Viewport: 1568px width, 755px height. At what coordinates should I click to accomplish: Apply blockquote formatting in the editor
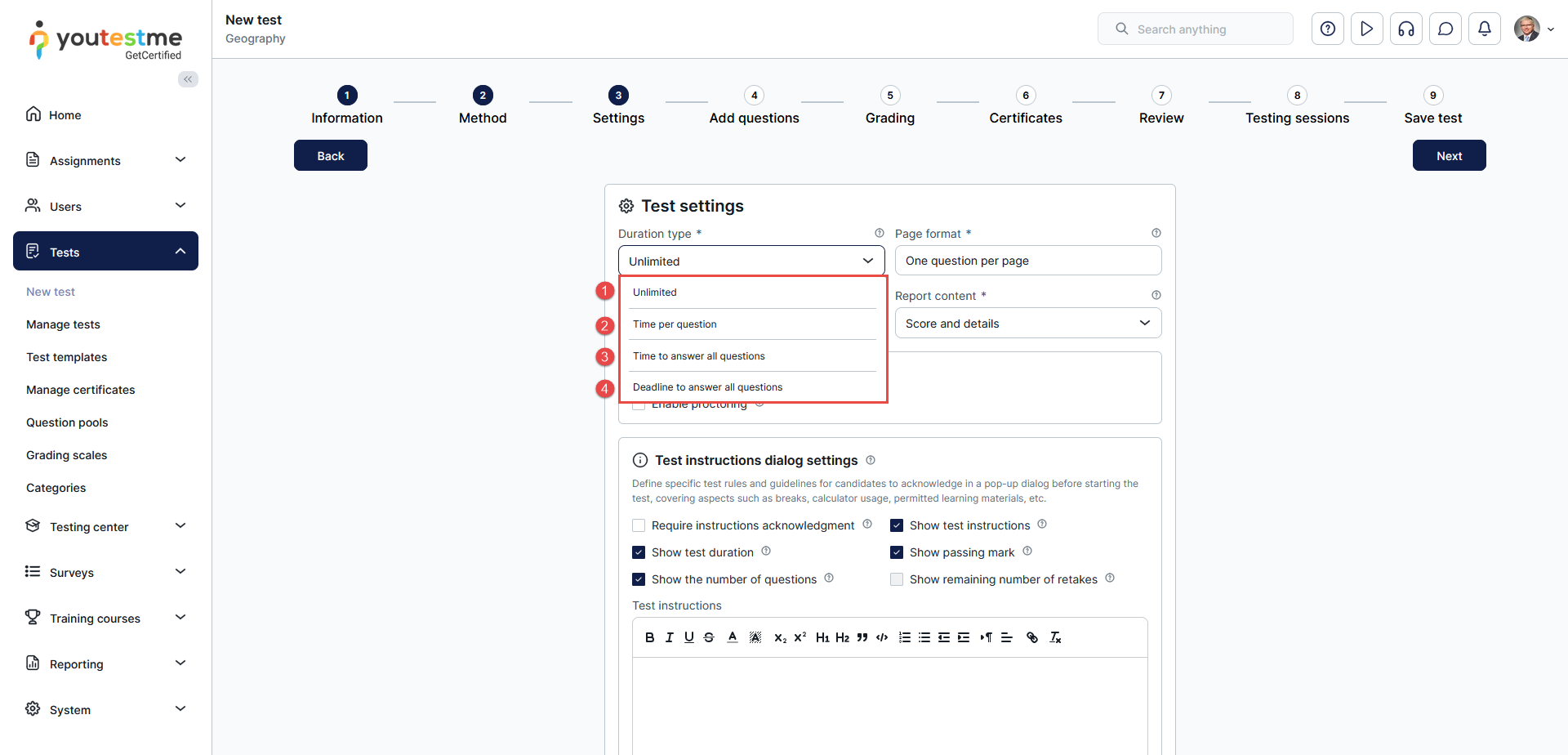coord(862,637)
